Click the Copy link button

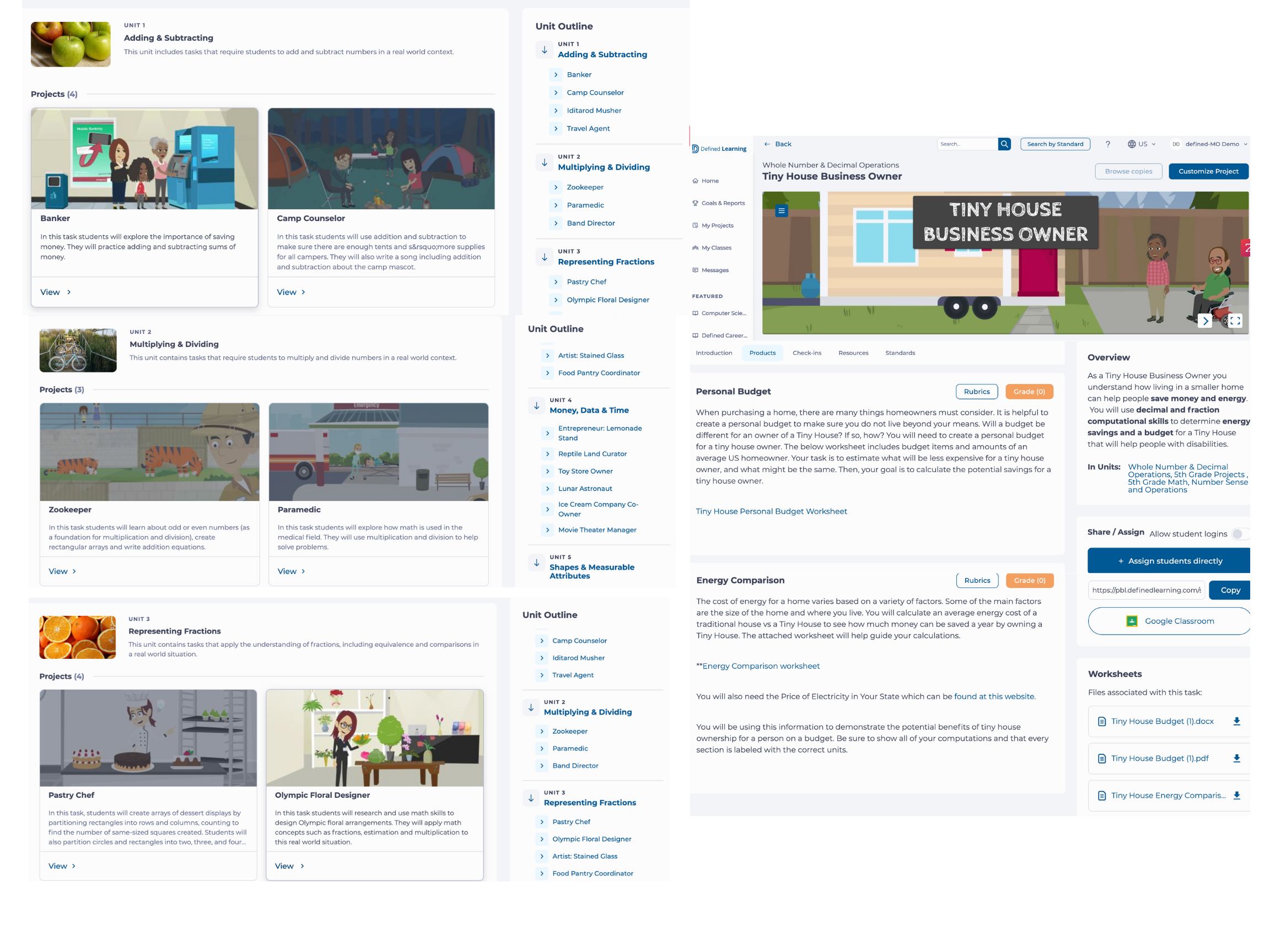coord(1230,589)
